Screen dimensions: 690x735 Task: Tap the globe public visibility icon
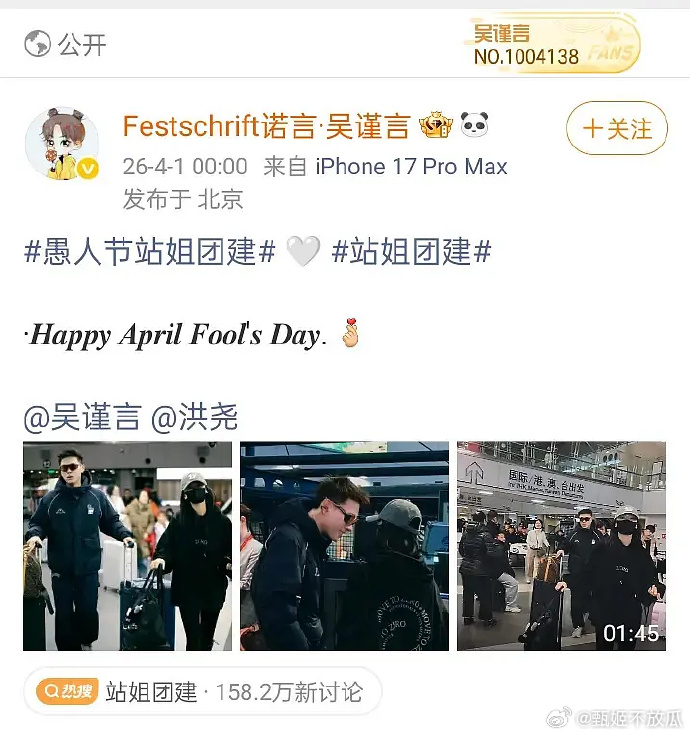coord(37,44)
